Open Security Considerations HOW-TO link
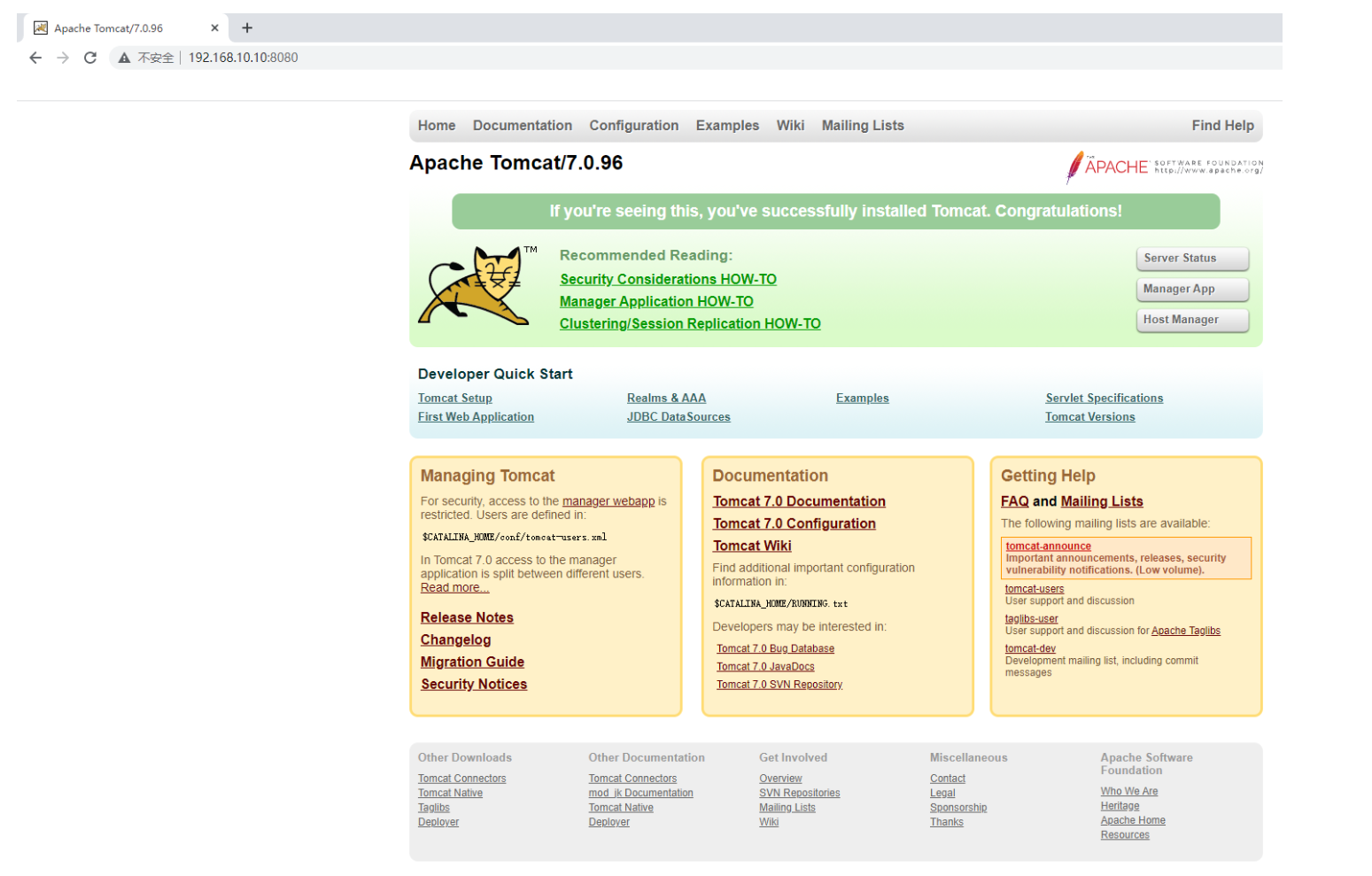Viewport: 1372px width, 876px height. pos(668,280)
